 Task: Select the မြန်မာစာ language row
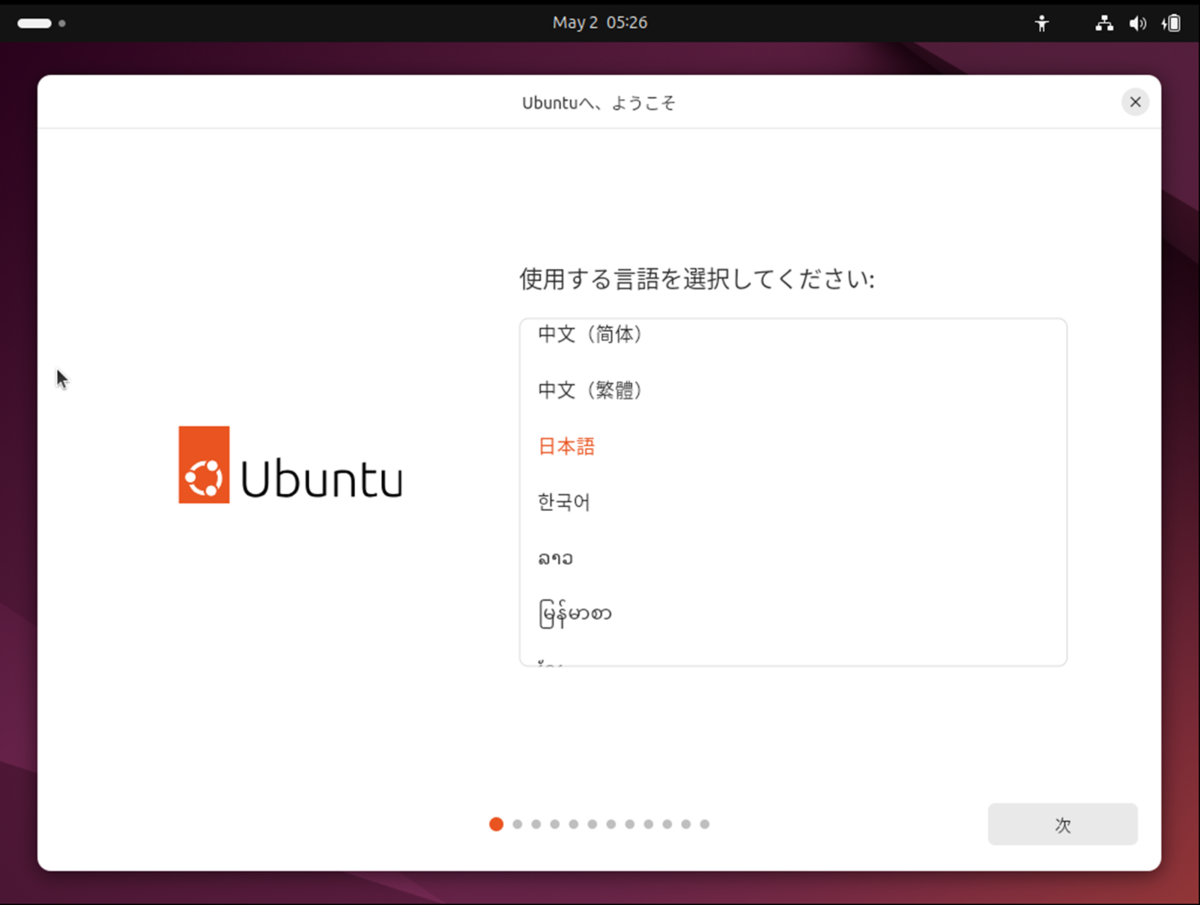point(793,613)
